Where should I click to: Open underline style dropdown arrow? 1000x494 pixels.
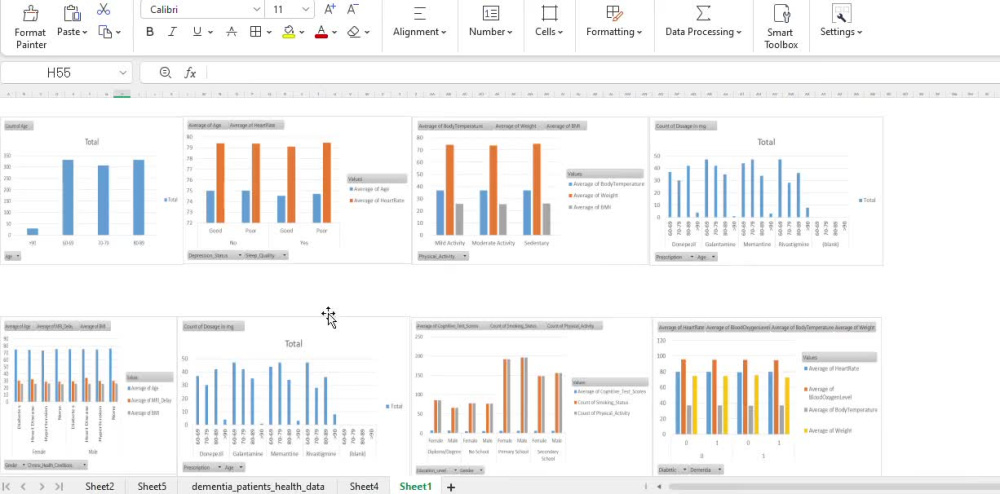tap(210, 32)
